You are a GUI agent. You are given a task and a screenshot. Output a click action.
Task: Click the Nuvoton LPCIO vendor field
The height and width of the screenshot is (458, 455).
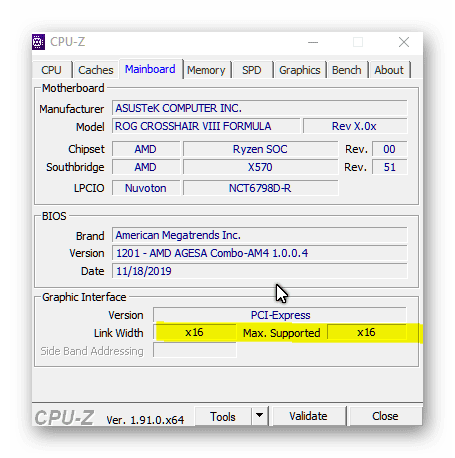[146, 188]
